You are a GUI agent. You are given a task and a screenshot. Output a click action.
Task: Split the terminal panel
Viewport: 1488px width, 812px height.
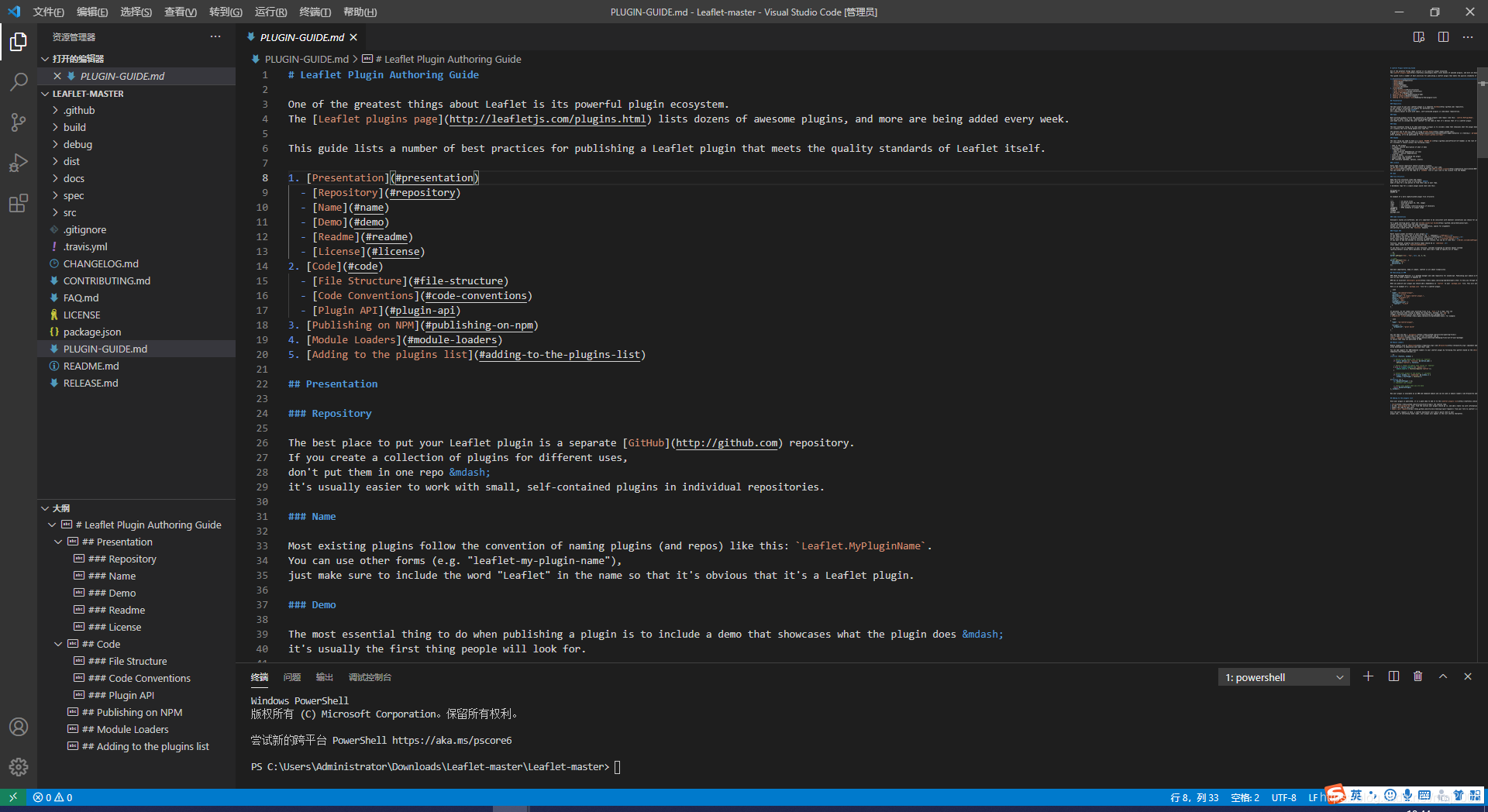[1393, 676]
